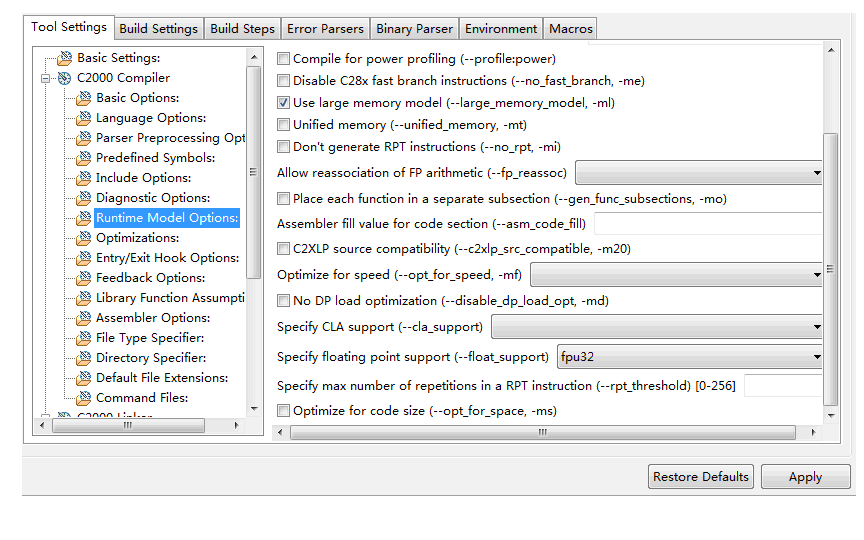Click the Language Options item icon

tap(85, 118)
